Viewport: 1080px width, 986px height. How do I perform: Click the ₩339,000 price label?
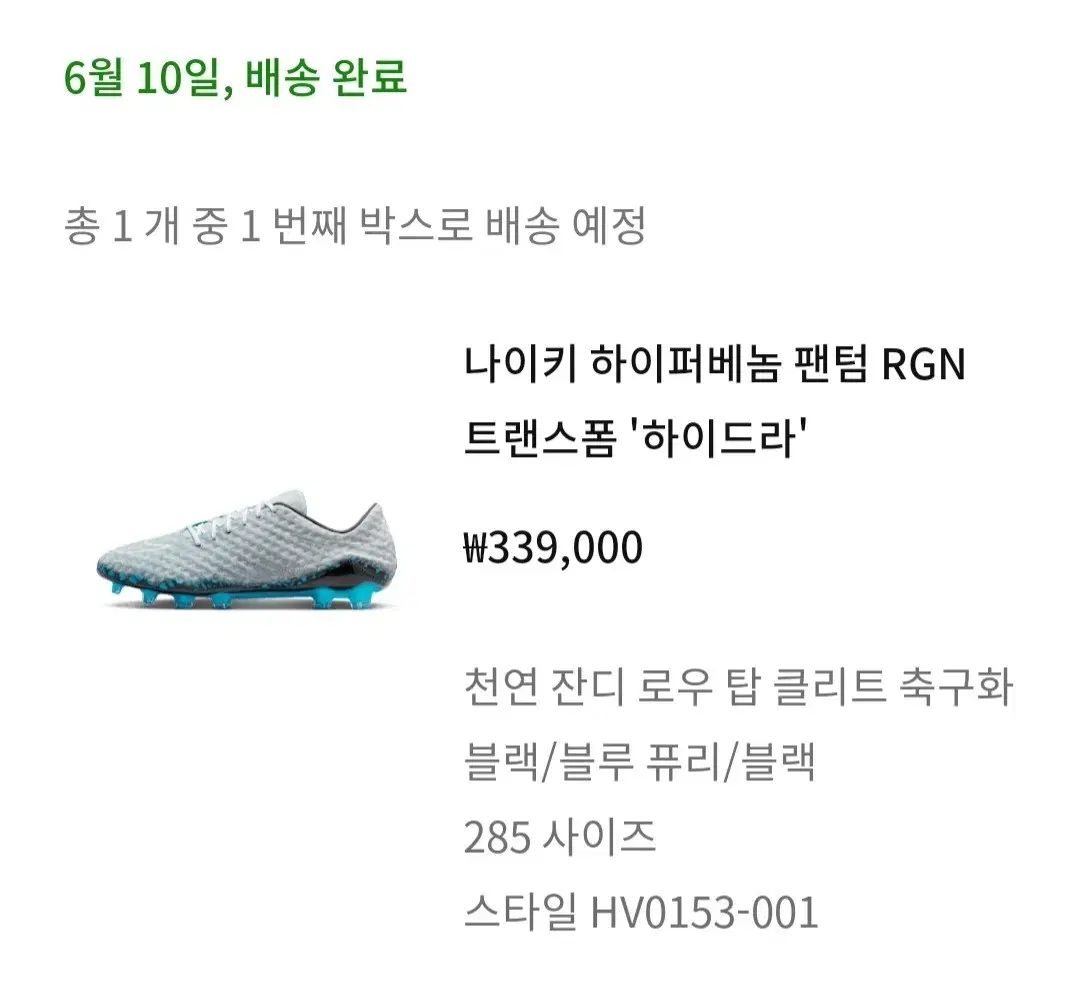point(553,548)
